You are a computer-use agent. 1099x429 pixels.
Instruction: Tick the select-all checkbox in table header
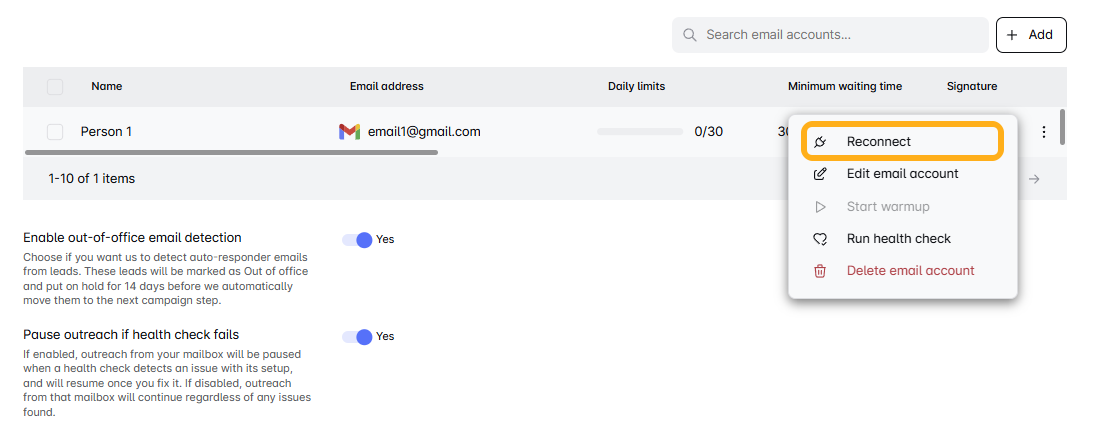click(x=55, y=87)
